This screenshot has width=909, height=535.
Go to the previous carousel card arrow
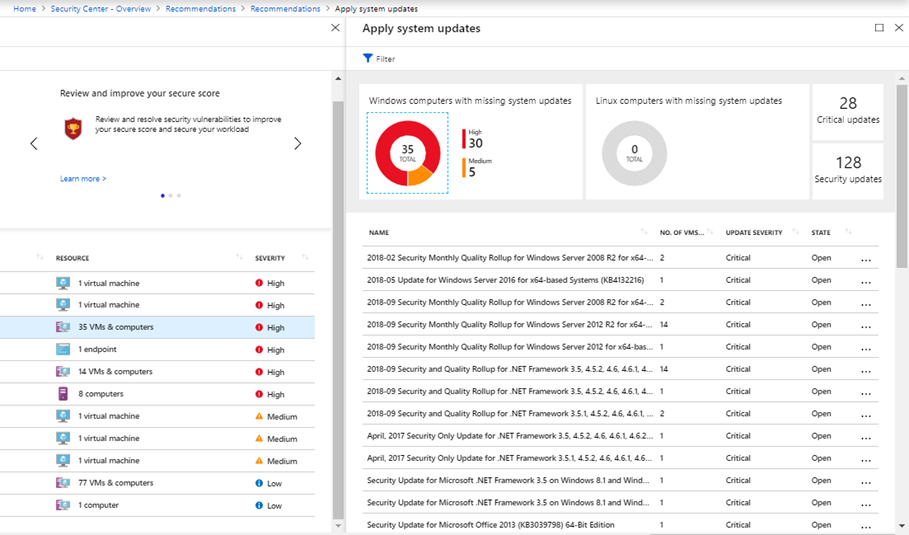coord(34,144)
